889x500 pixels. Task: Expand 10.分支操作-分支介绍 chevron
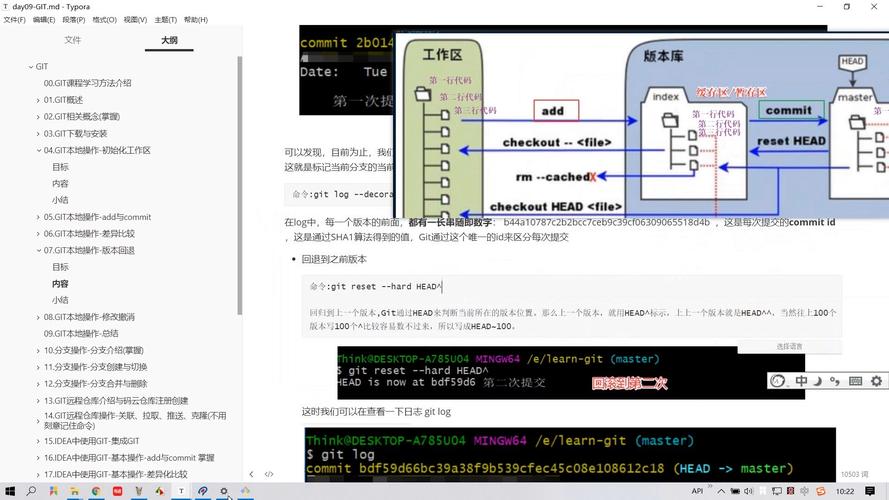[x=39, y=350]
